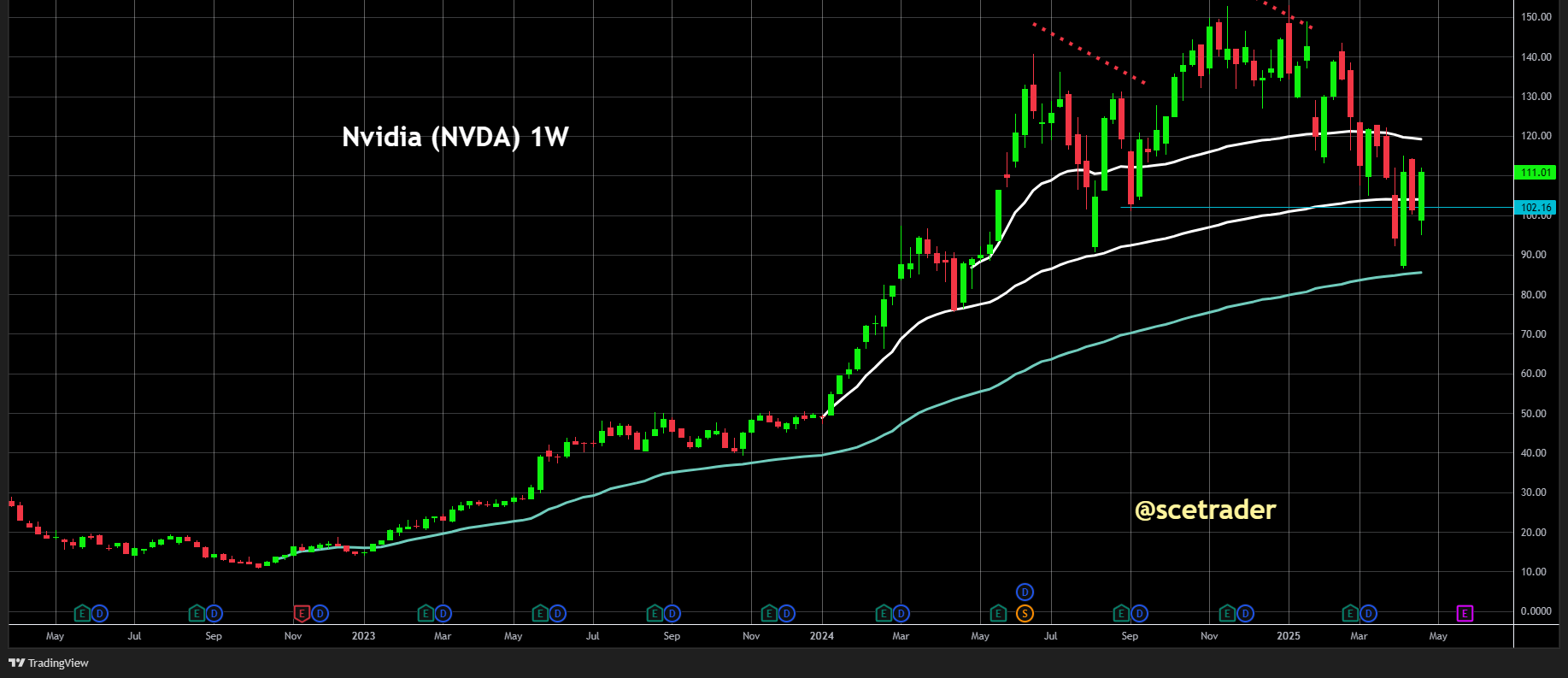Select the blue 102.16 price label
1568x678 pixels.
[1535, 208]
